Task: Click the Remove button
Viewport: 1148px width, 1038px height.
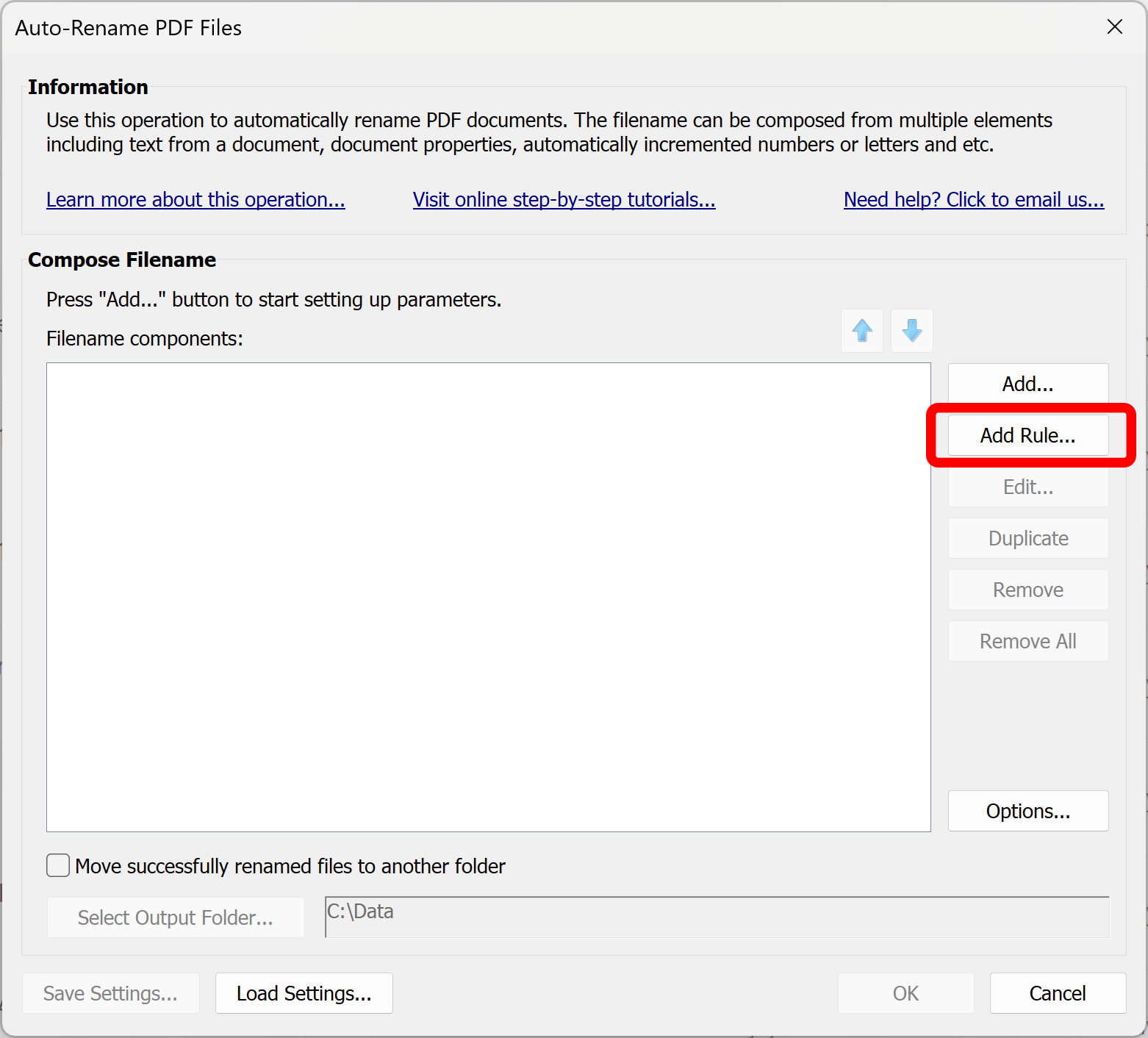Action: click(1027, 590)
